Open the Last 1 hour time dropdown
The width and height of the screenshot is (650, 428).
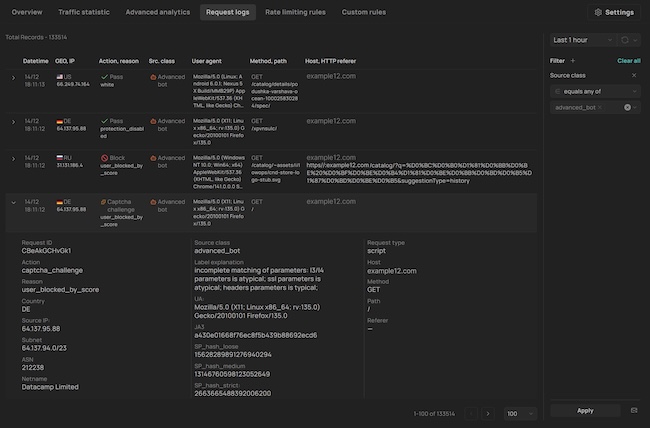tap(580, 39)
